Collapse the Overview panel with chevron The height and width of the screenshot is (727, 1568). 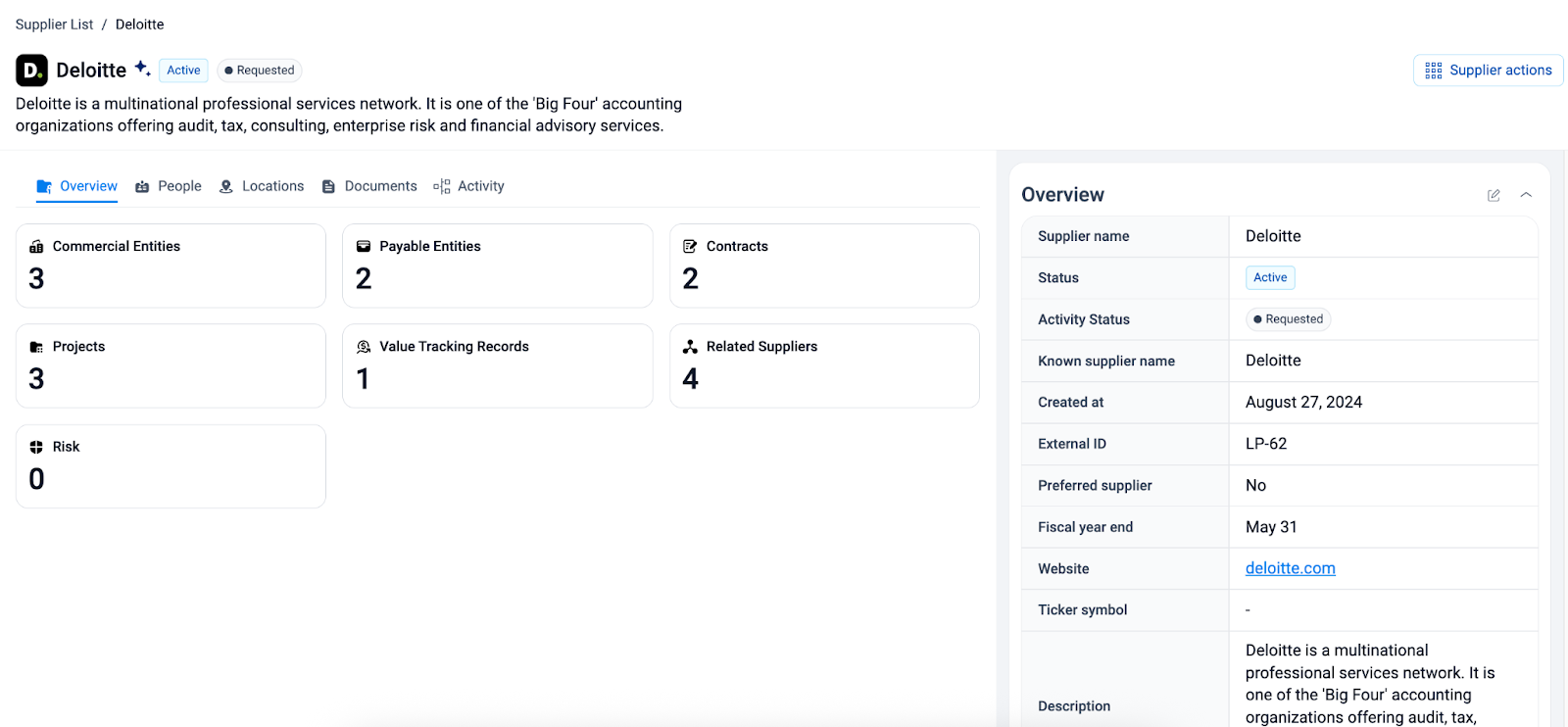(1526, 195)
